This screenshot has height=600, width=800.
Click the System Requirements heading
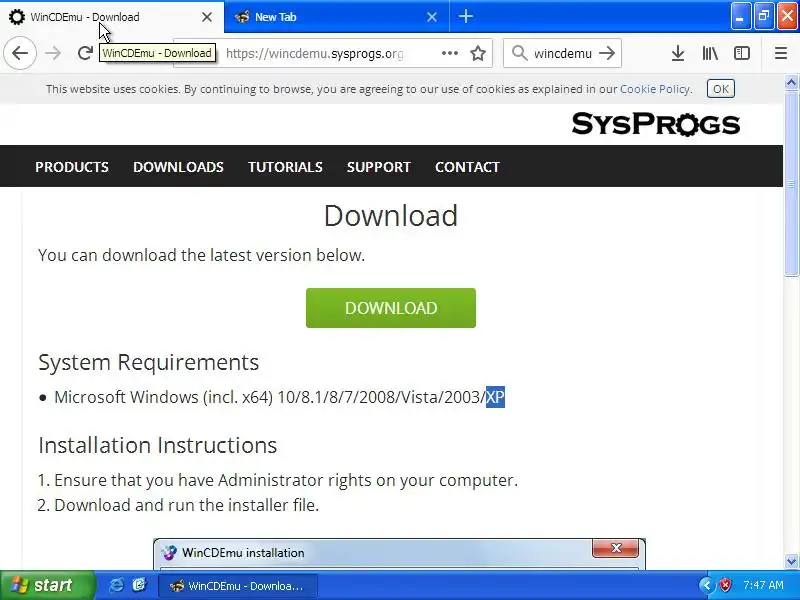148,362
